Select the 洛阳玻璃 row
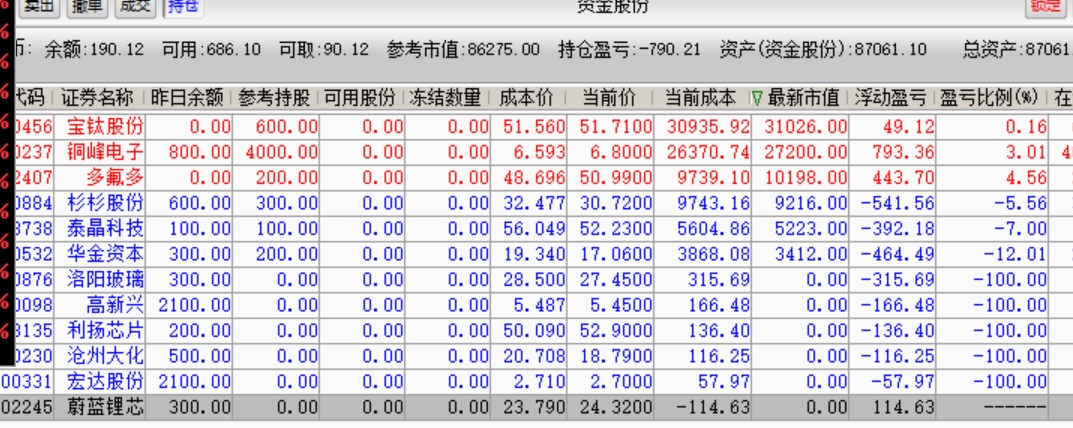This screenshot has width=1073, height=428. (x=536, y=279)
